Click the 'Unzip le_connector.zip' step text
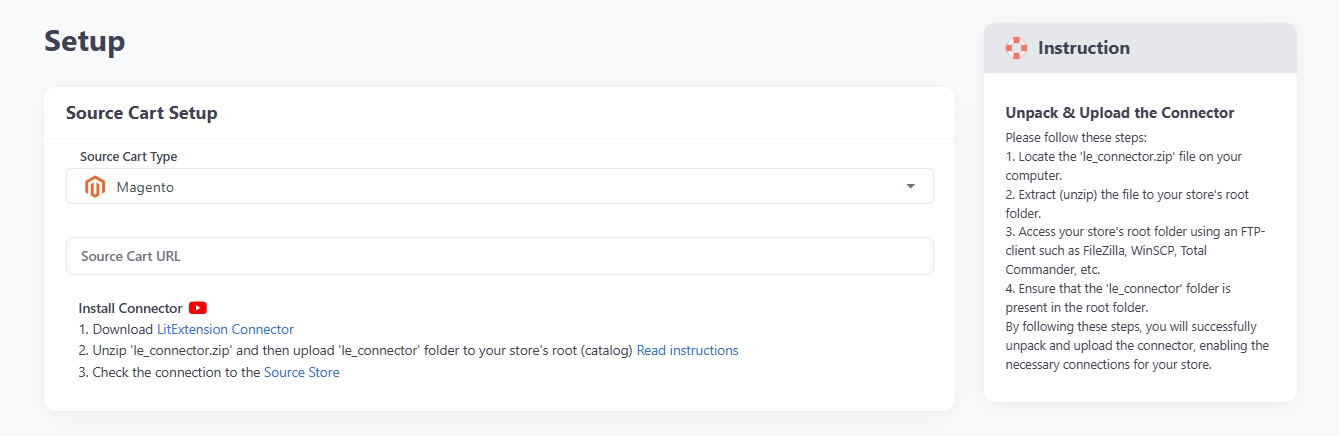This screenshot has width=1339, height=436. (x=355, y=351)
